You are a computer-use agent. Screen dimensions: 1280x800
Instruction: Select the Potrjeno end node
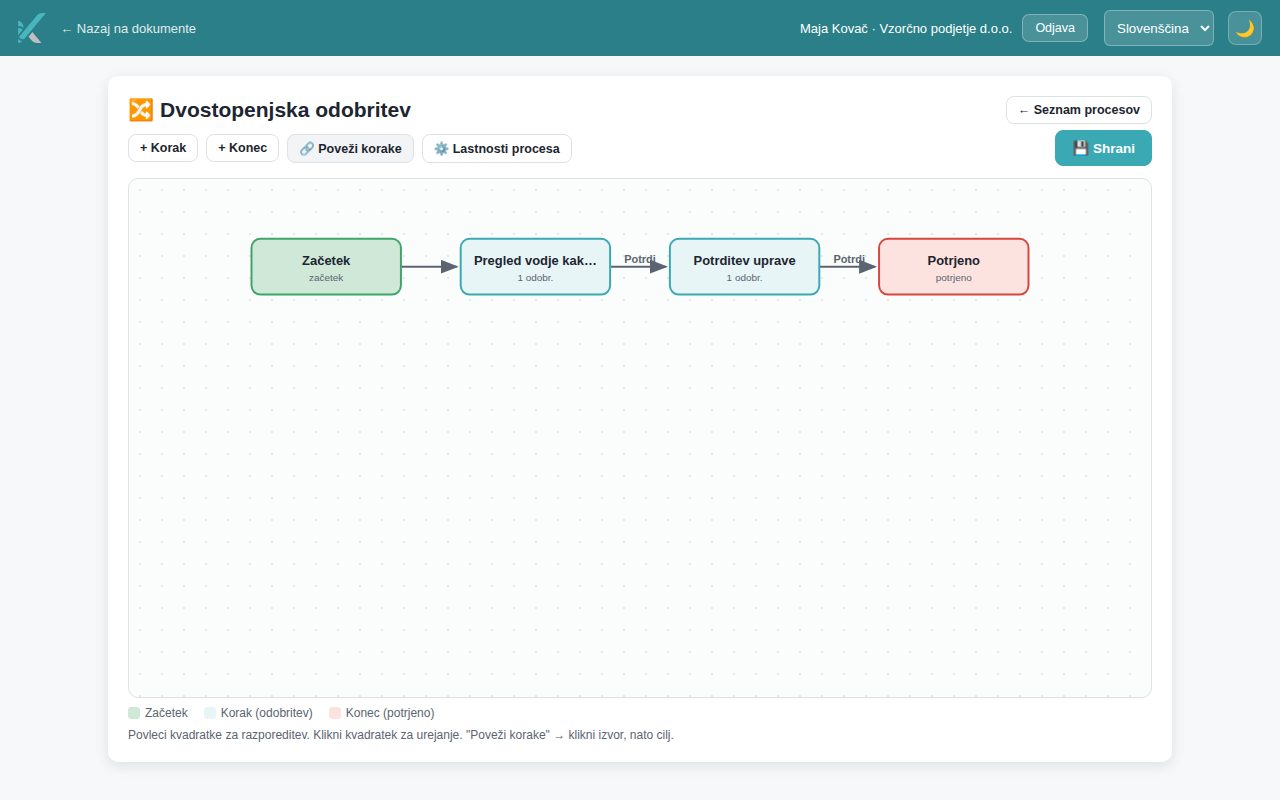click(953, 267)
